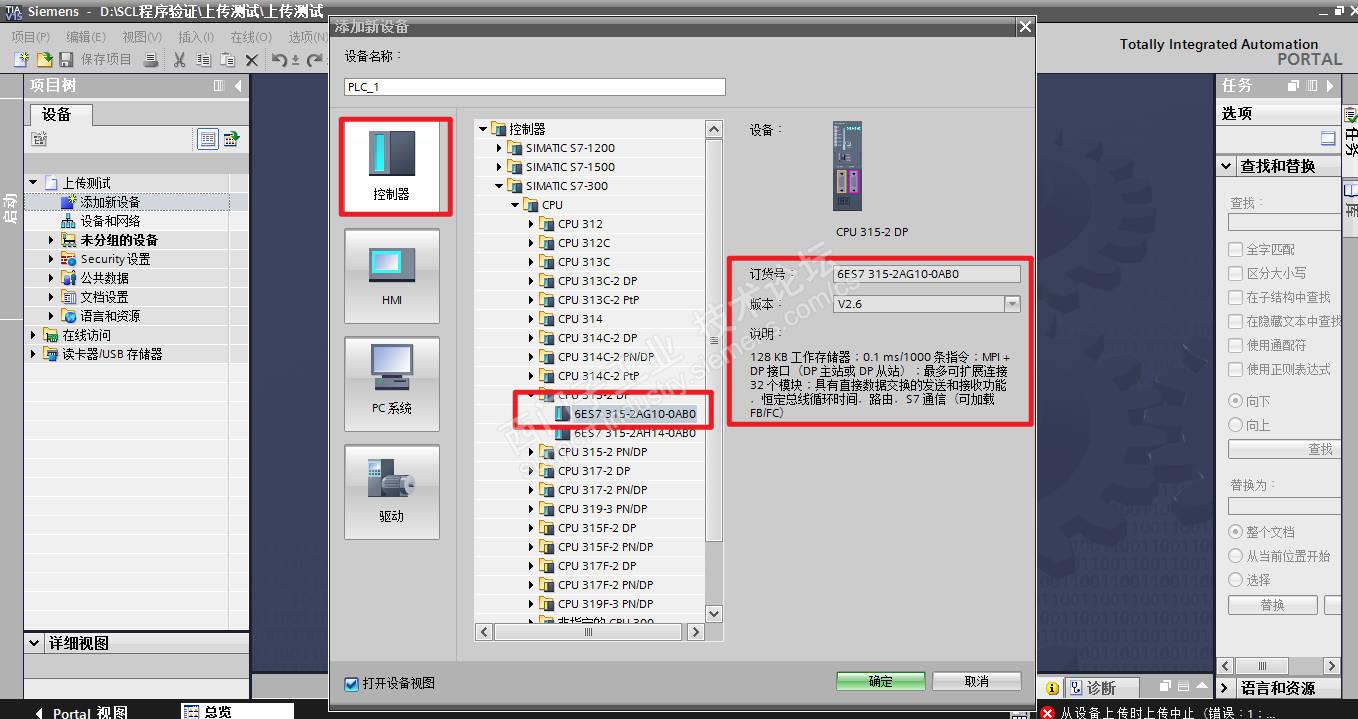Click the Portal view arrow icon
This screenshot has height=719, width=1358.
[x=39, y=713]
